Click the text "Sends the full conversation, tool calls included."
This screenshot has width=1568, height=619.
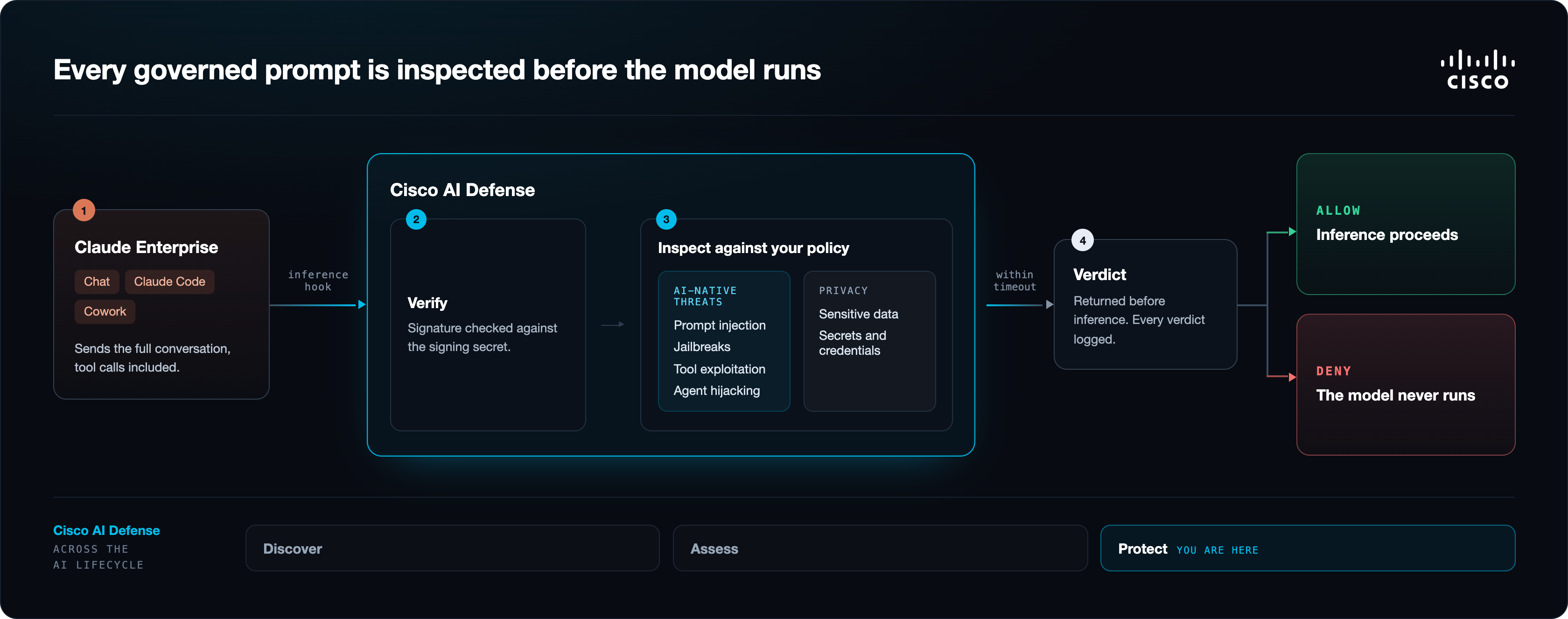(x=152, y=358)
